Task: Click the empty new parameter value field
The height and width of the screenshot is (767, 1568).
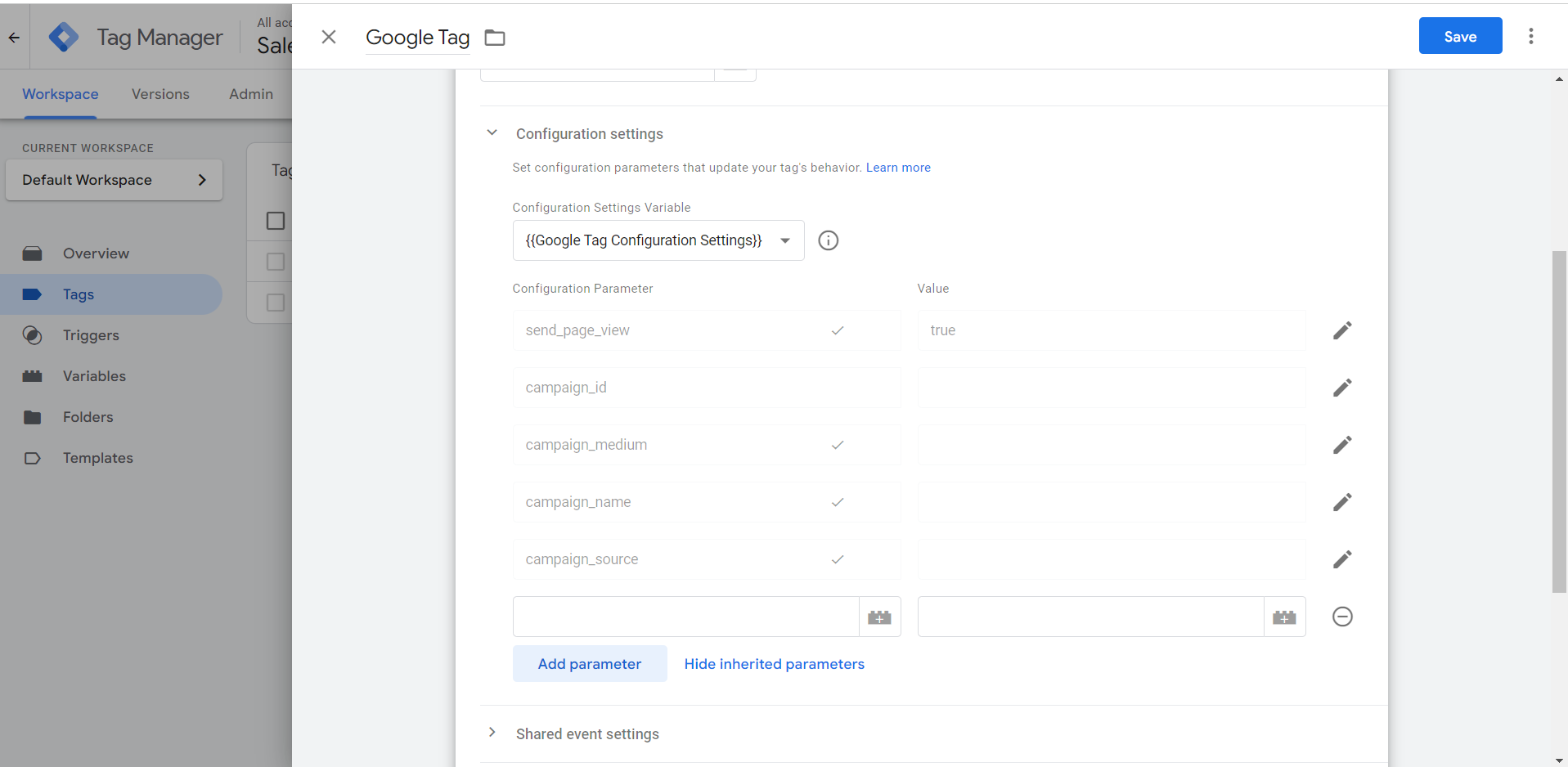Action: click(x=1090, y=617)
